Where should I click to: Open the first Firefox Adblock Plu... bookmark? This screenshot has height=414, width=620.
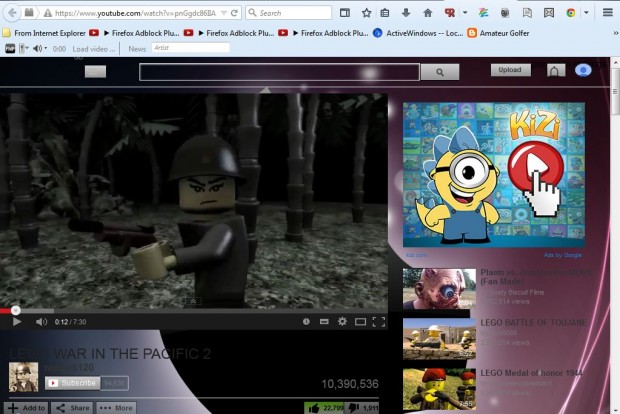pos(134,33)
